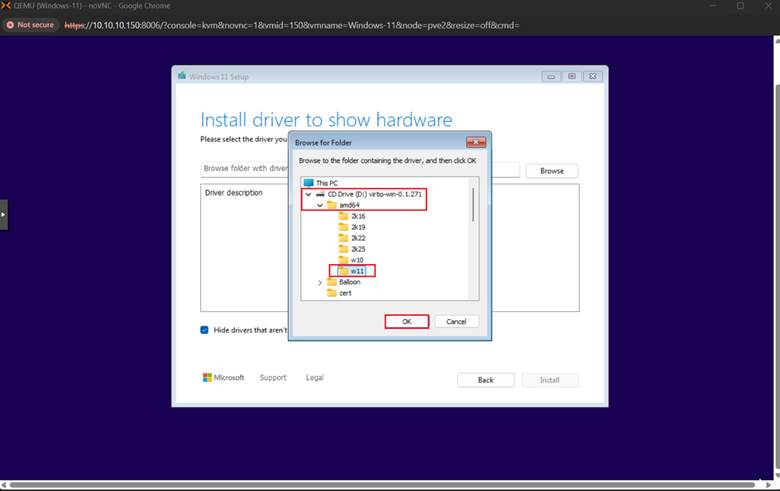Collapse the amd64 folder node

pyautogui.click(x=320, y=205)
